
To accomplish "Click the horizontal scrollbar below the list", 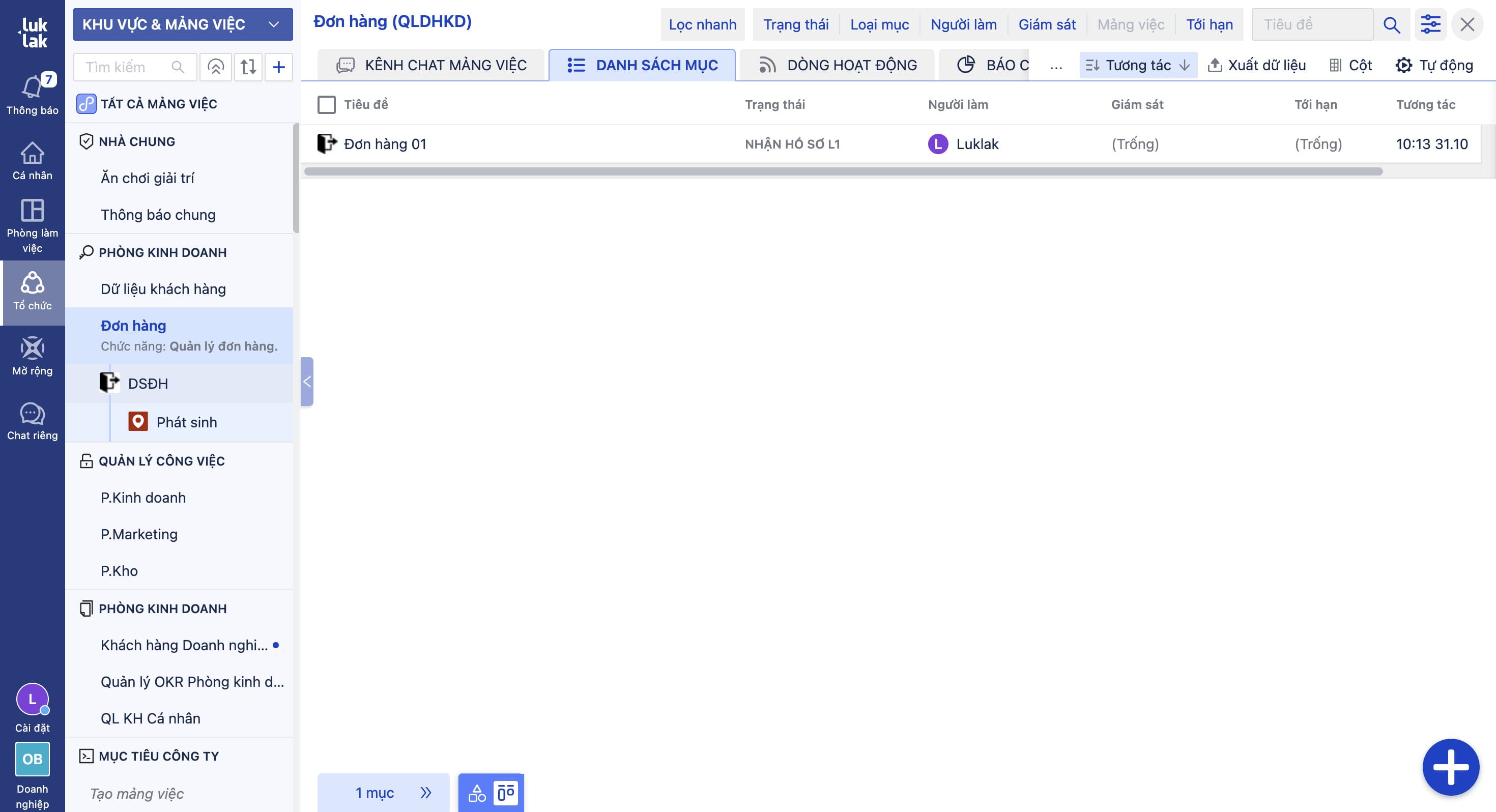I will 842,171.
